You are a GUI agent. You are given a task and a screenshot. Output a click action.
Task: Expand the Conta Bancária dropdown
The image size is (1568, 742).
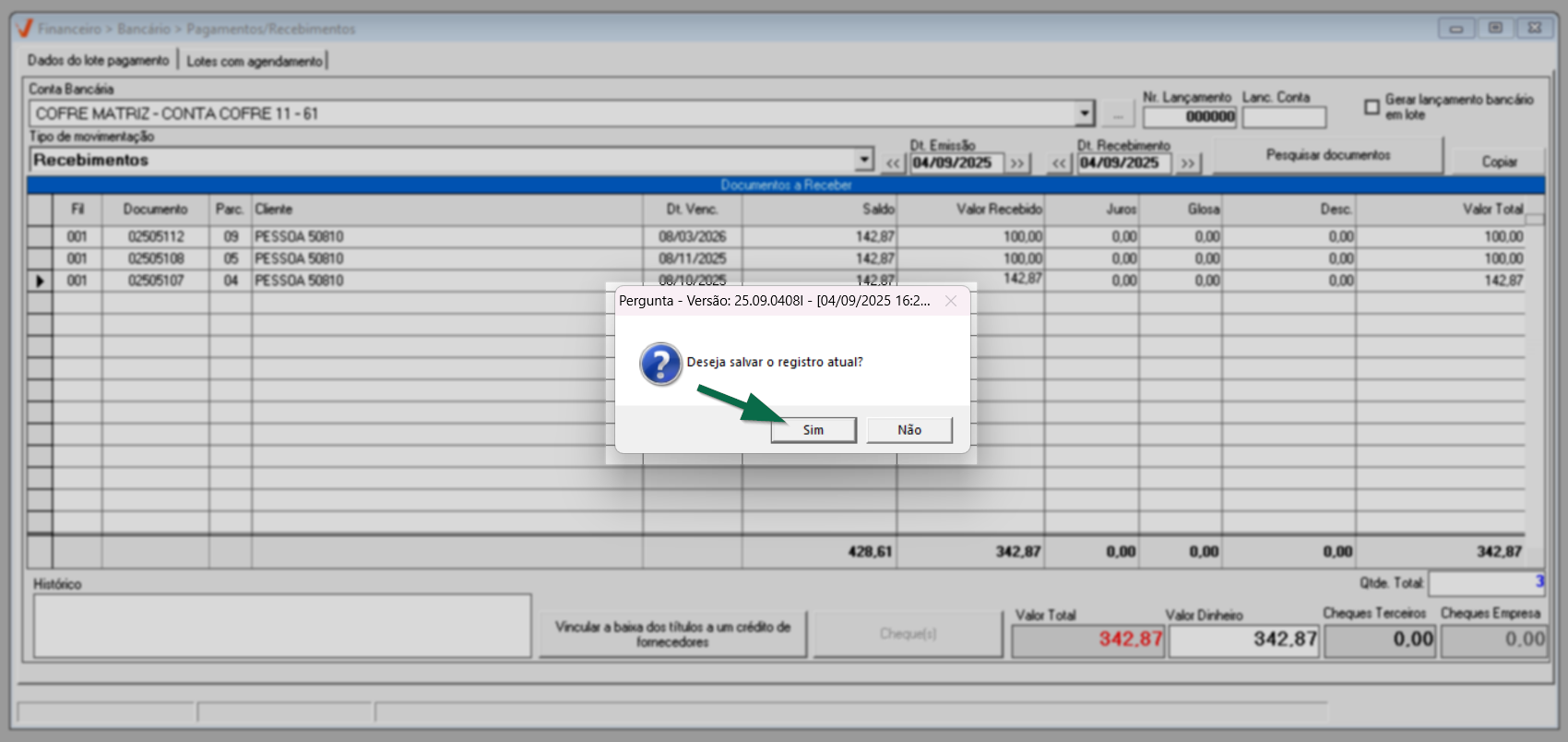[x=1085, y=114]
